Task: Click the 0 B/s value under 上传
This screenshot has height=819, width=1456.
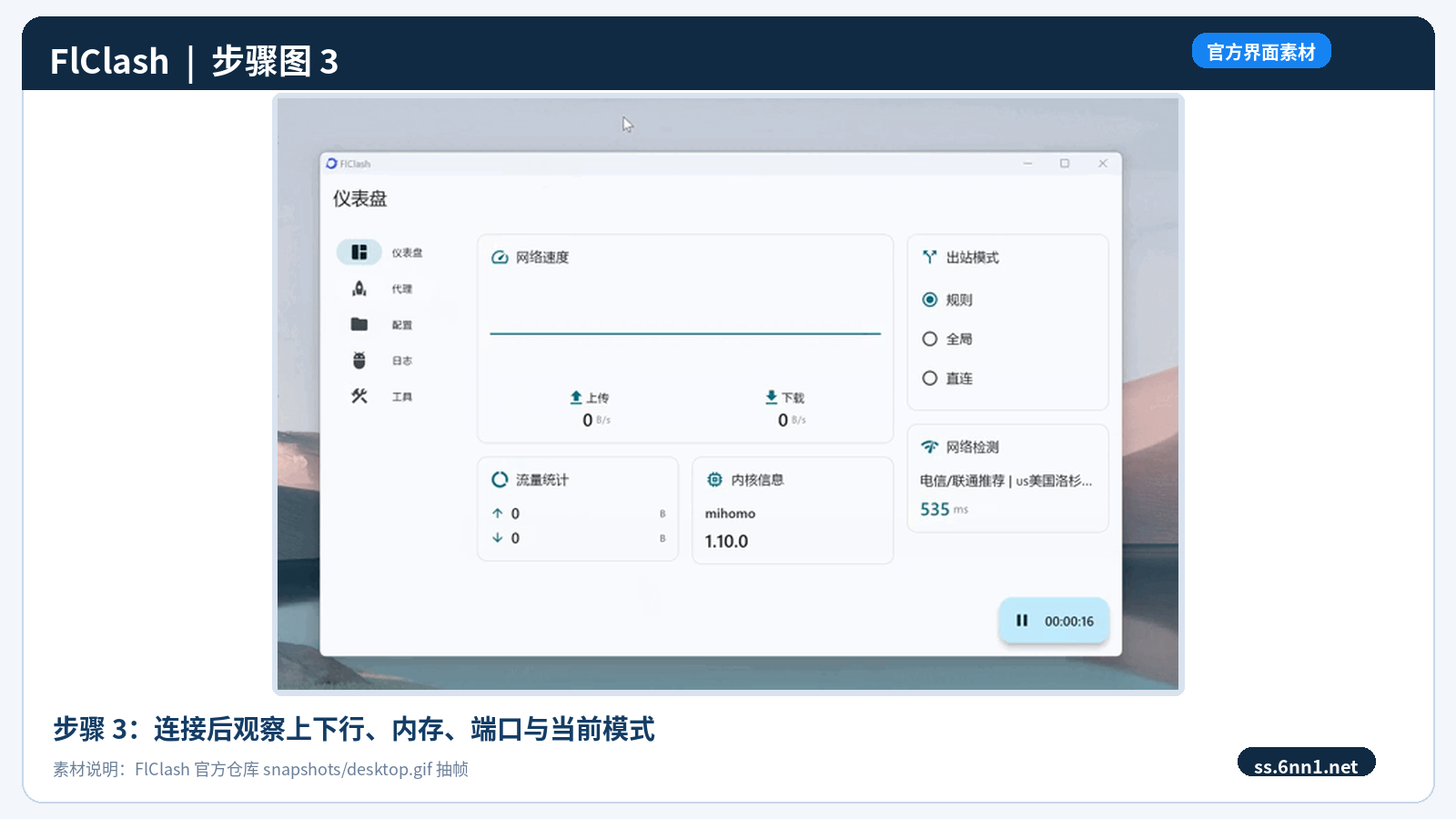Action: click(597, 420)
